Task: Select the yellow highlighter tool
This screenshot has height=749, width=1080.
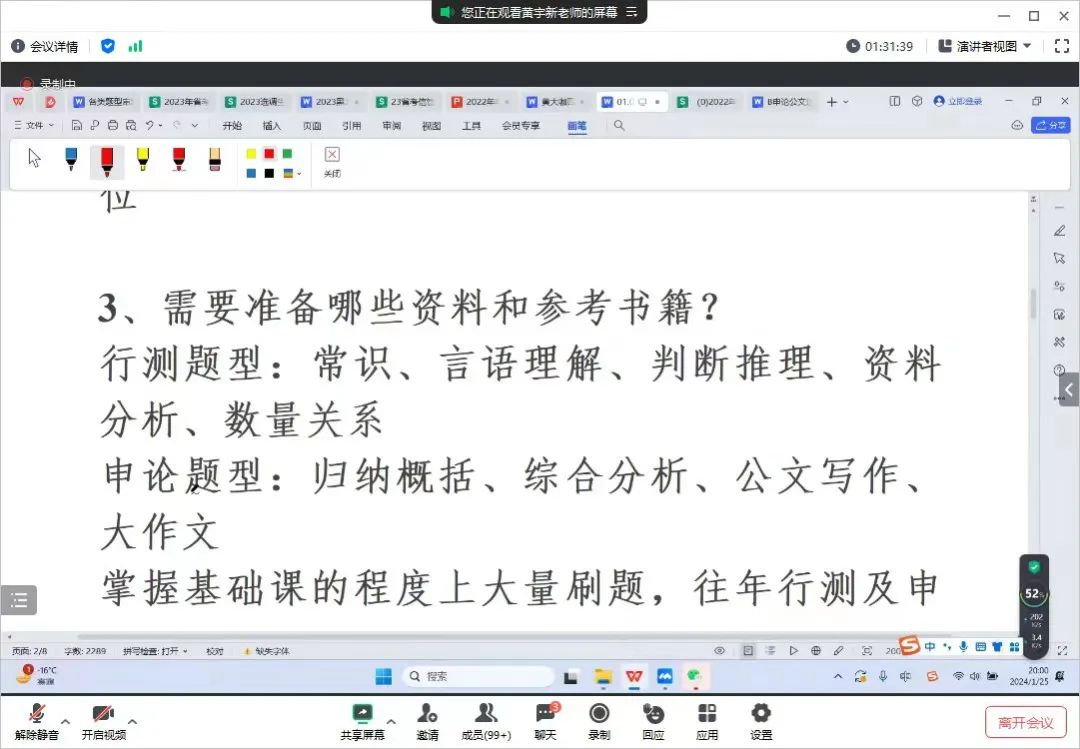Action: click(x=143, y=159)
